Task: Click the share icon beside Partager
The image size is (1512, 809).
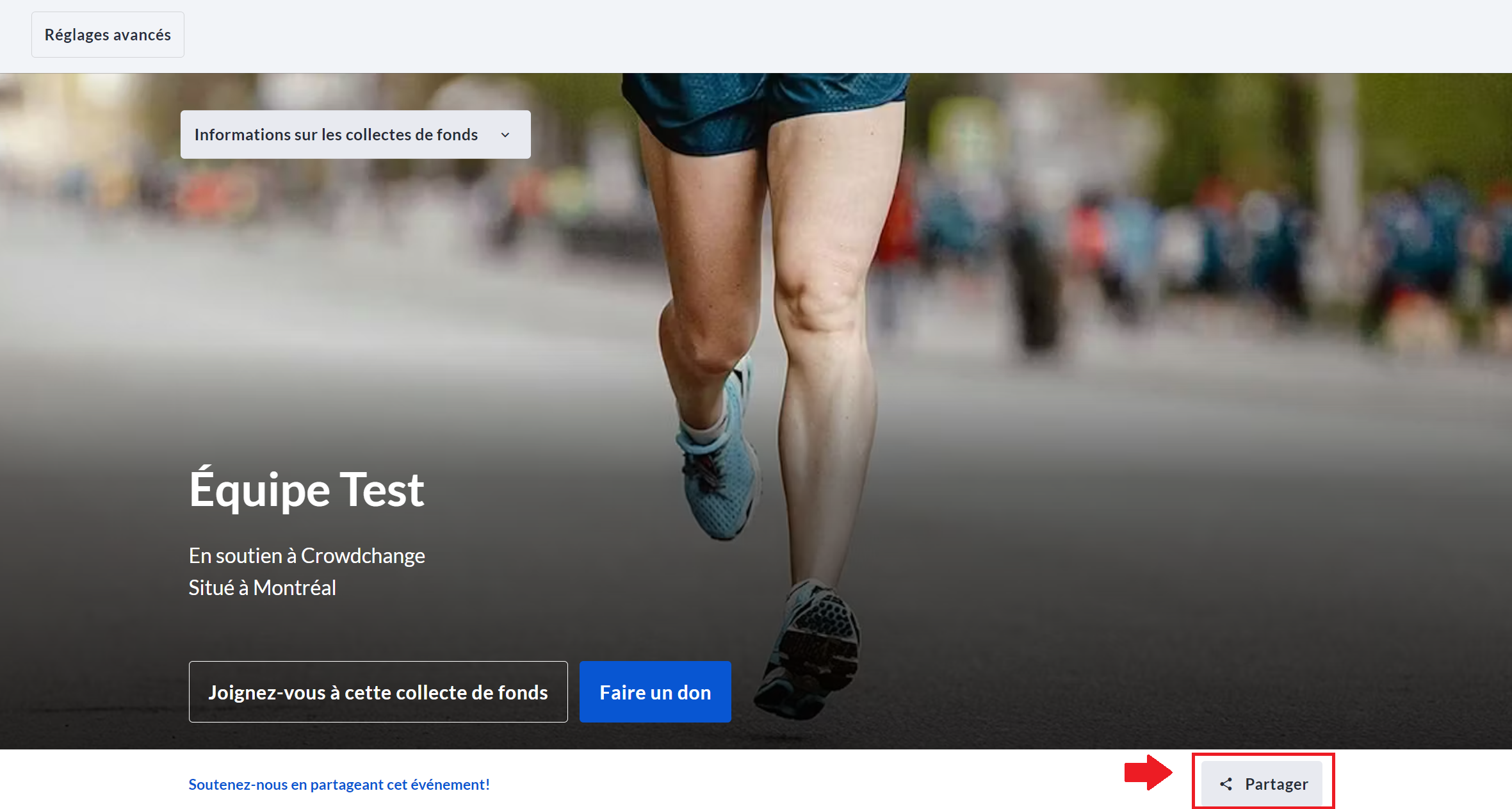Action: click(x=1226, y=784)
